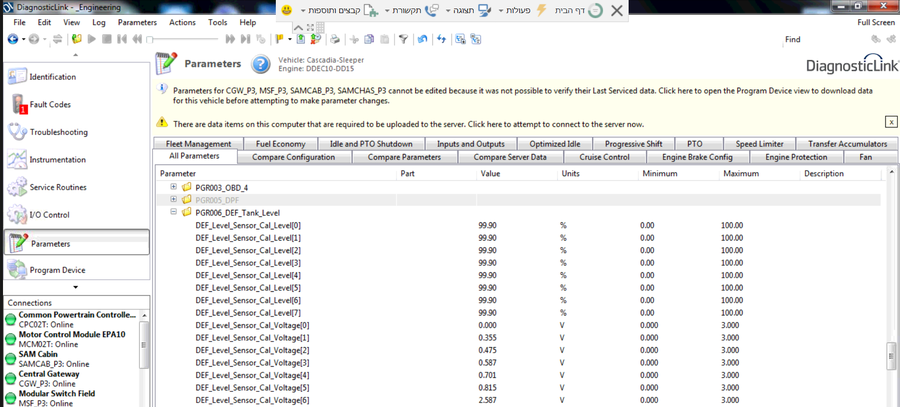Viewport: 900px width, 407px height.
Task: Open the Edit menu
Action: pyautogui.click(x=44, y=22)
